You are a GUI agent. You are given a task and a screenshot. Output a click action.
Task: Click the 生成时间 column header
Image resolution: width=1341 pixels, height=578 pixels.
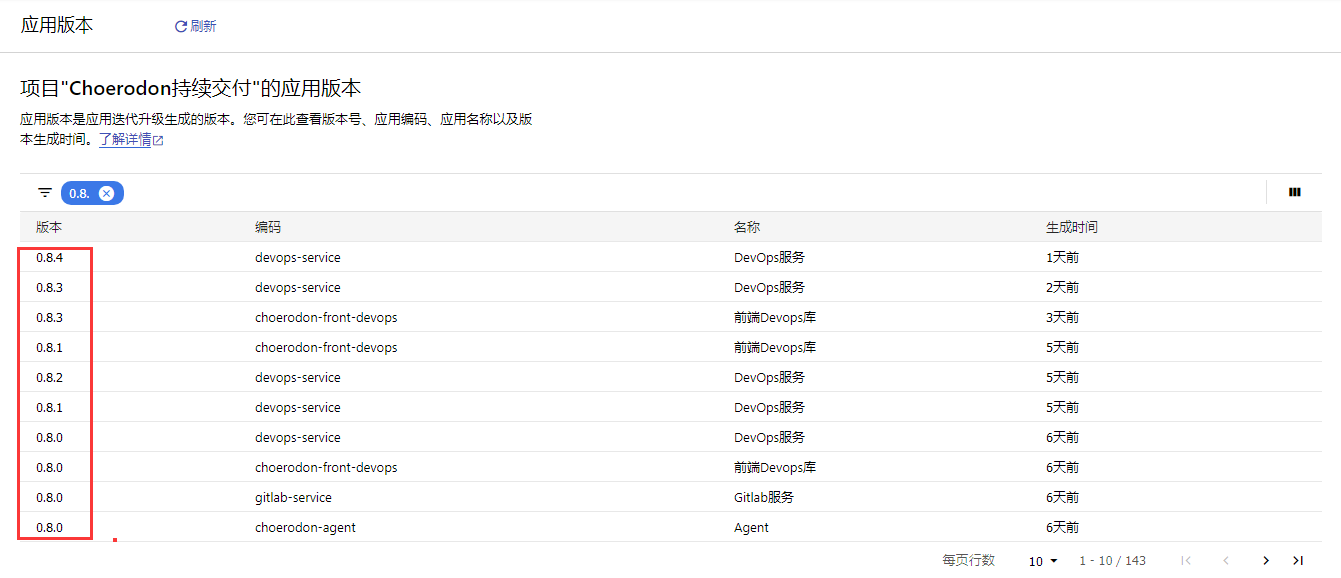click(1072, 227)
